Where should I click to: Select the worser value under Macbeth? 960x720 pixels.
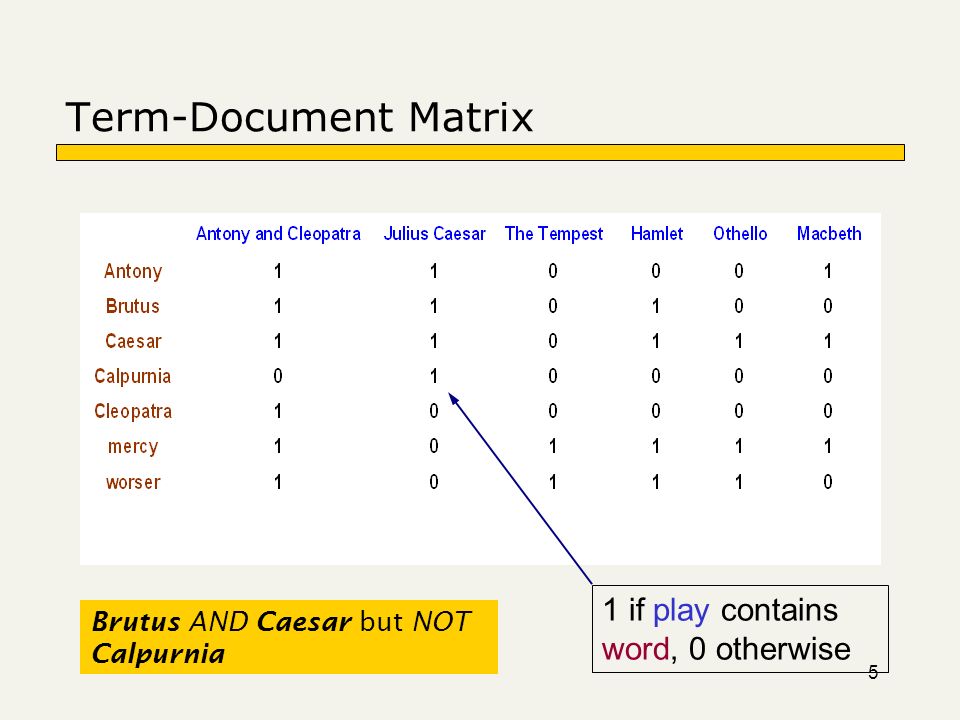point(828,482)
